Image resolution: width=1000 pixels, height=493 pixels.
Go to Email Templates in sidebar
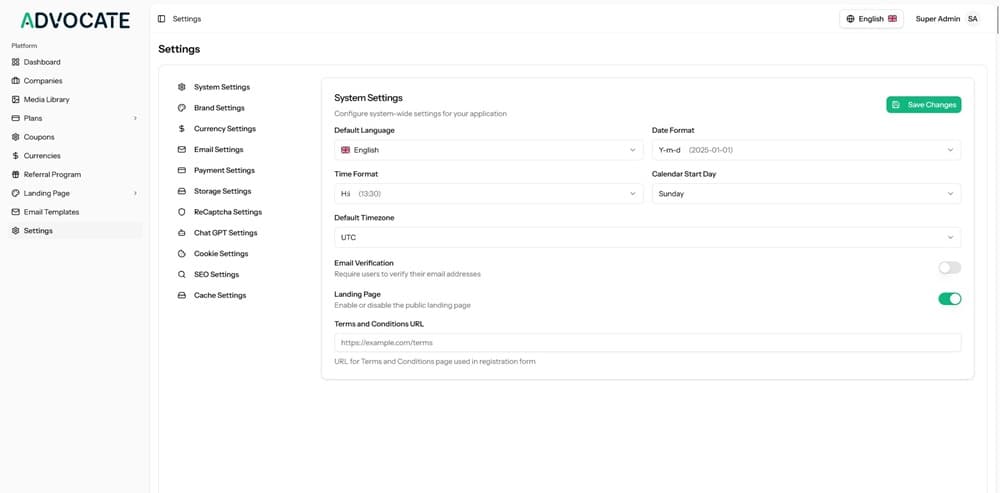click(51, 212)
